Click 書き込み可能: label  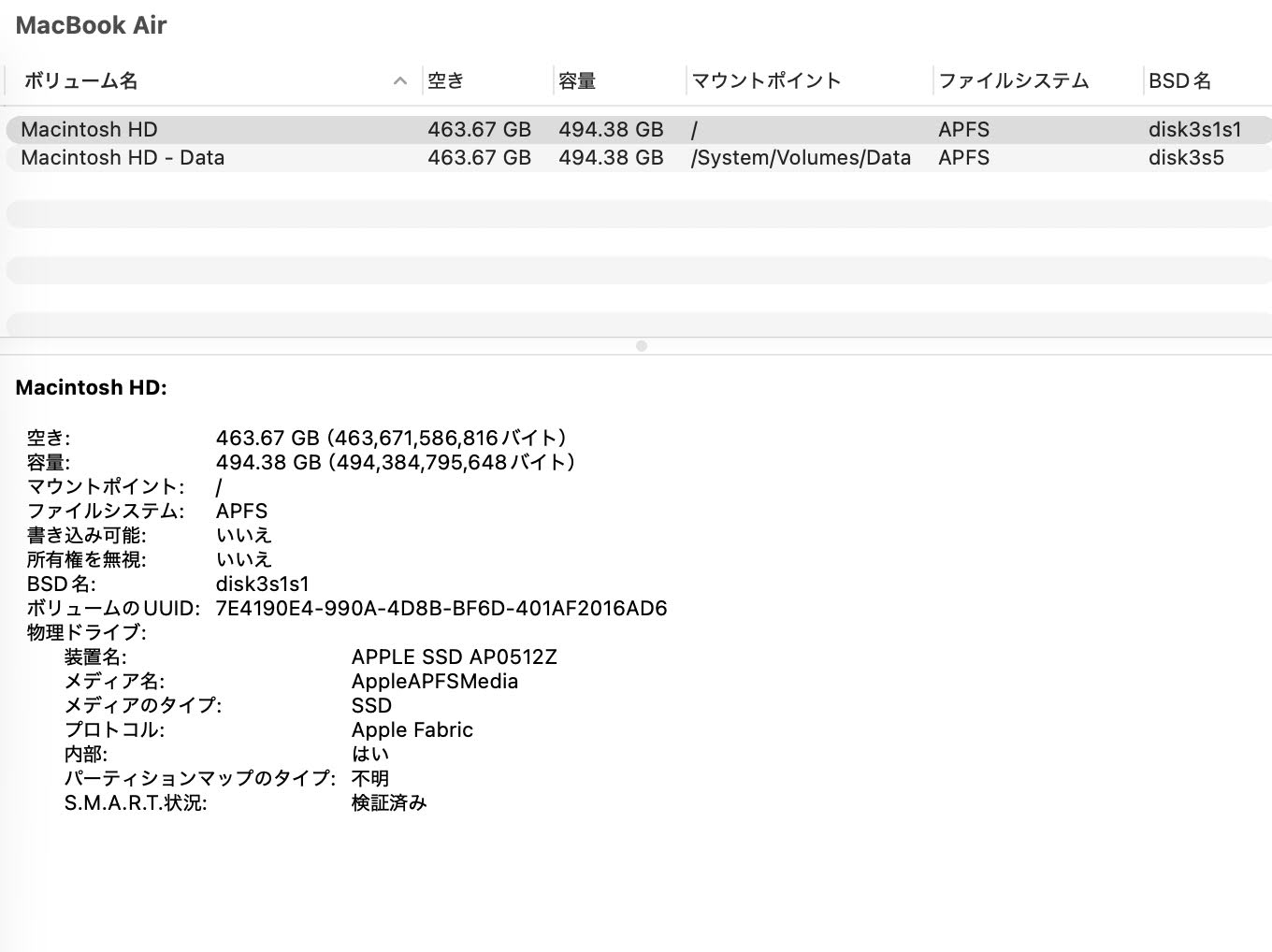[x=86, y=535]
